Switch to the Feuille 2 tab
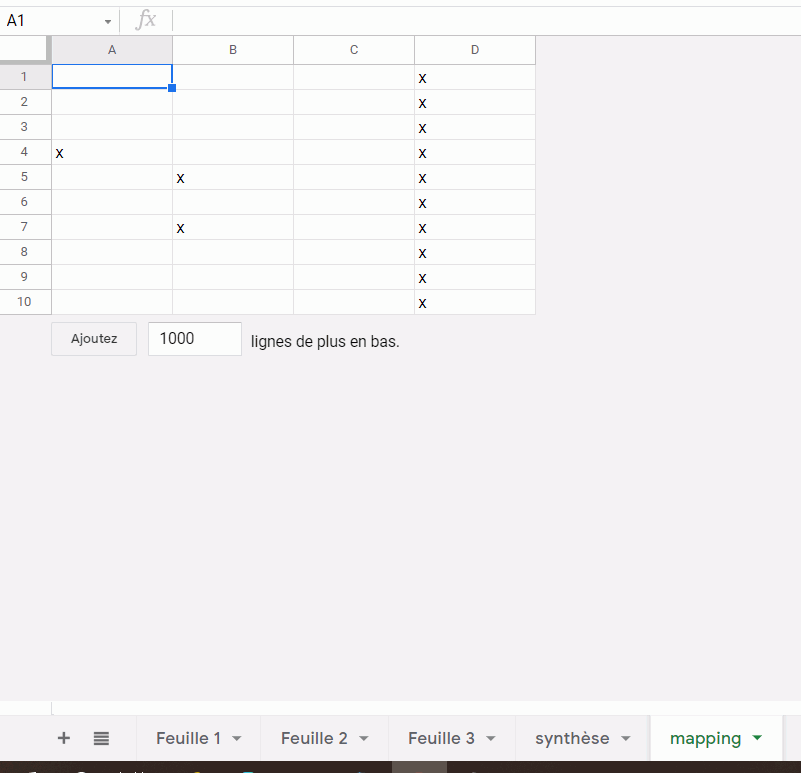This screenshot has height=773, width=801. click(x=314, y=739)
